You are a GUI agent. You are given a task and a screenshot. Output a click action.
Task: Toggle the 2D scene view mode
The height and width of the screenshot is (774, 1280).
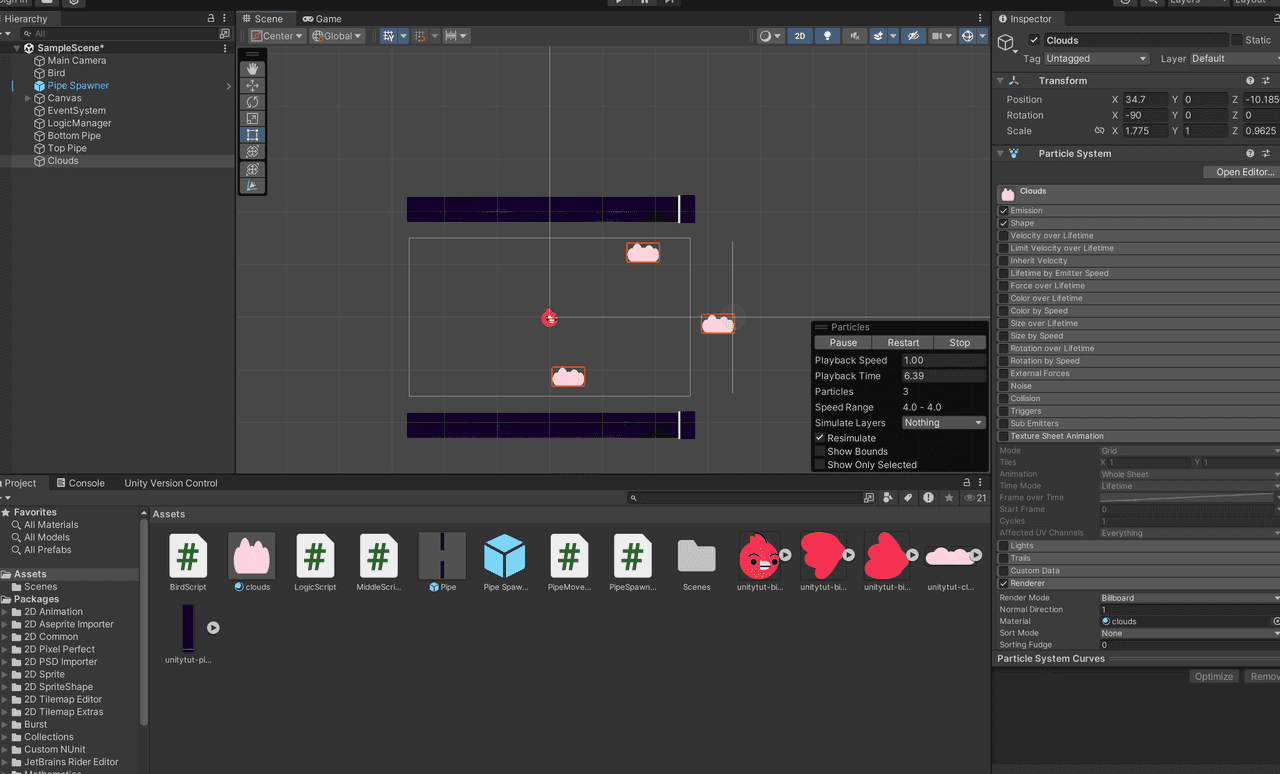click(799, 36)
